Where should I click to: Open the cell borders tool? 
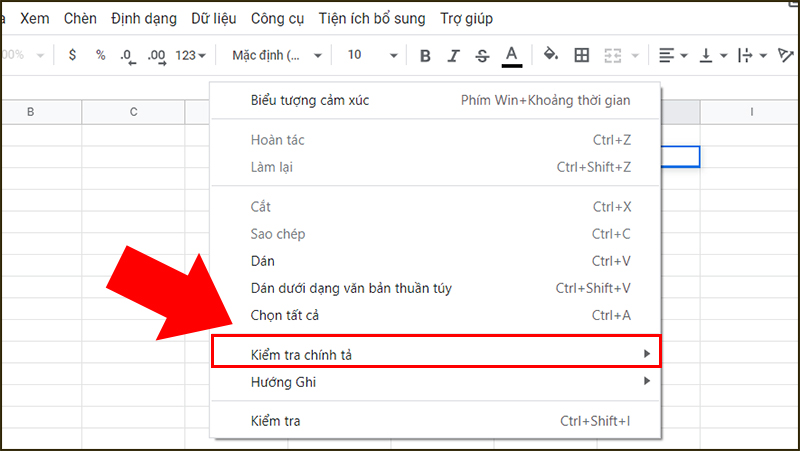point(582,55)
